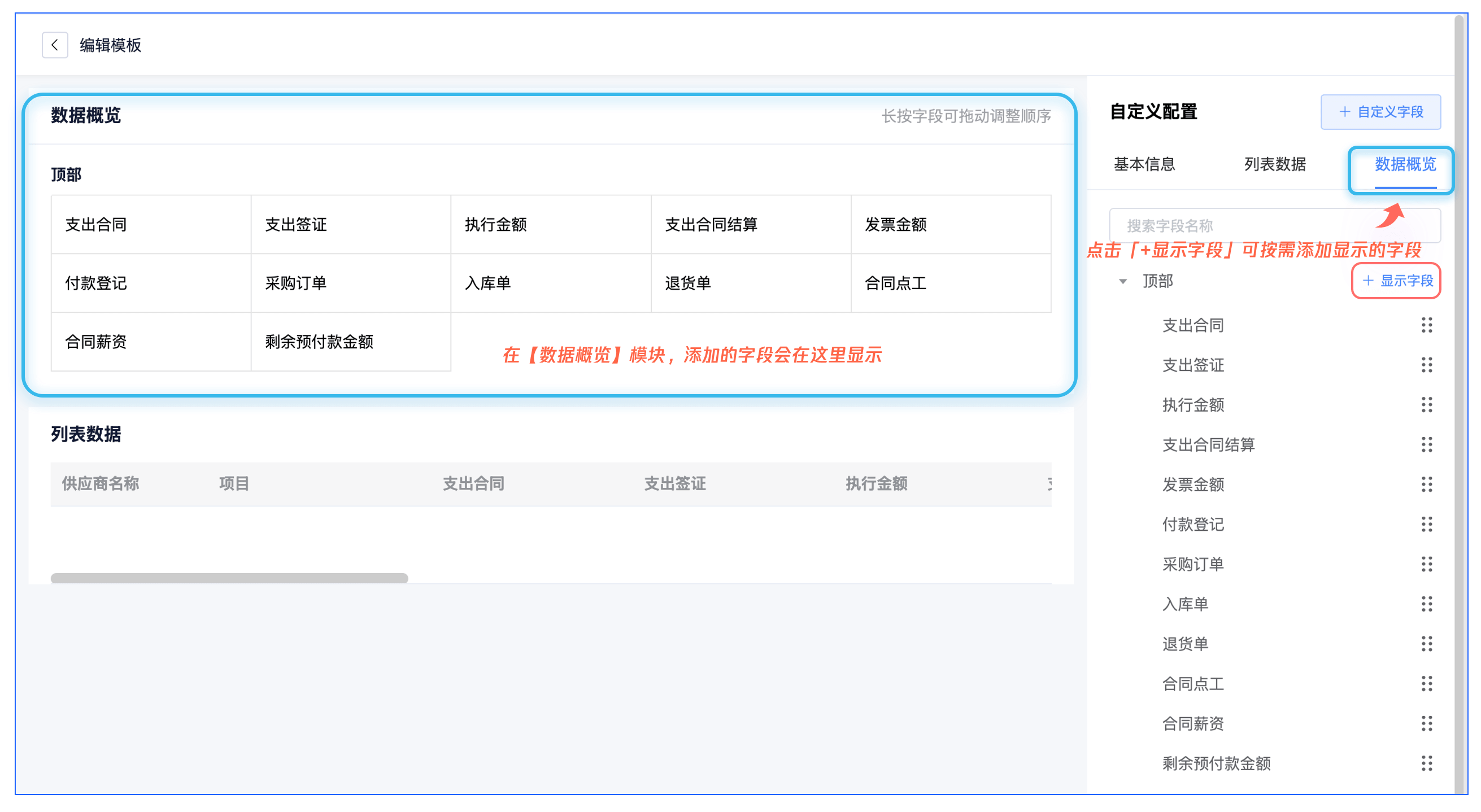Screen dimensions: 1481x812
Task: Click drag handle icon for 退货单
Action: [1426, 644]
